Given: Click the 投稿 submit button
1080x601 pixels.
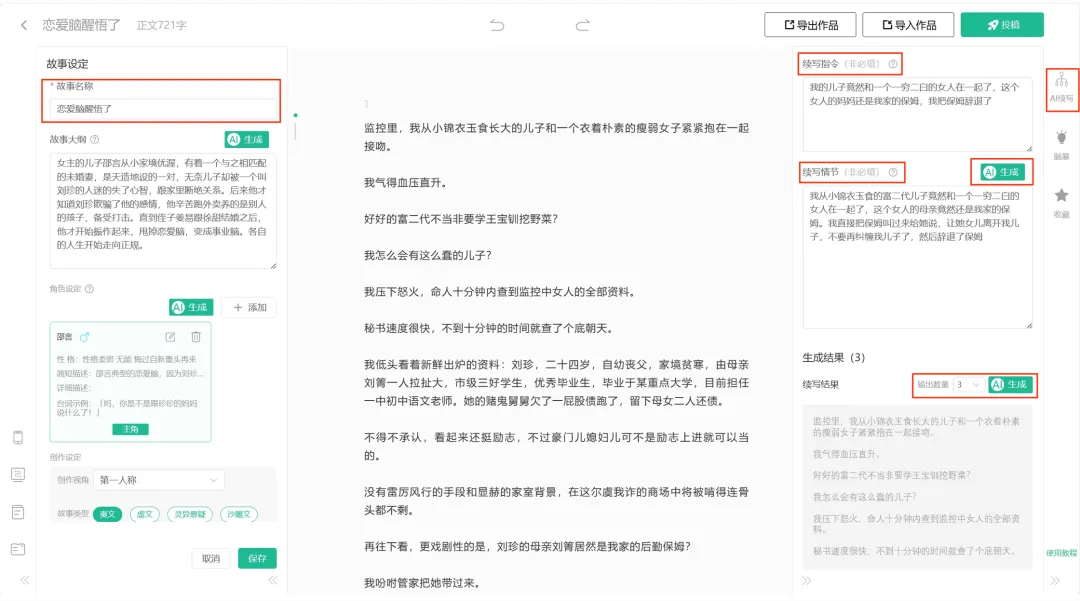Looking at the screenshot, I should click(x=1001, y=24).
